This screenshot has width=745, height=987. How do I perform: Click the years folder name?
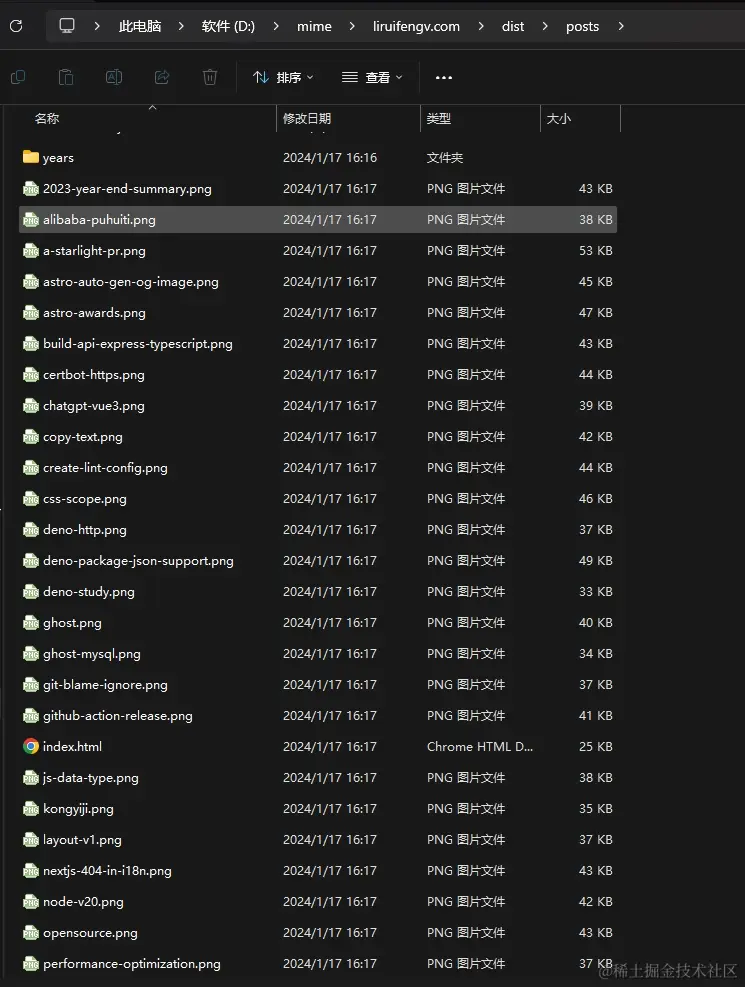[58, 158]
